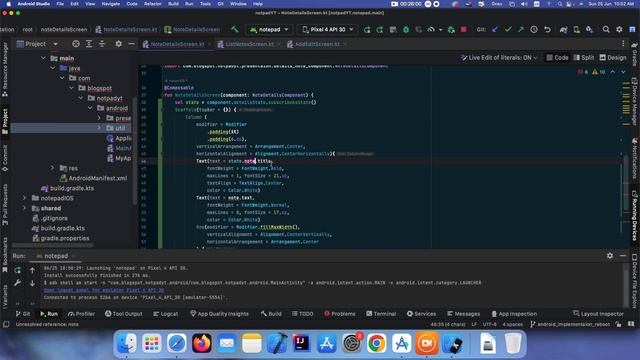Open Logcat tool window button

(165, 313)
